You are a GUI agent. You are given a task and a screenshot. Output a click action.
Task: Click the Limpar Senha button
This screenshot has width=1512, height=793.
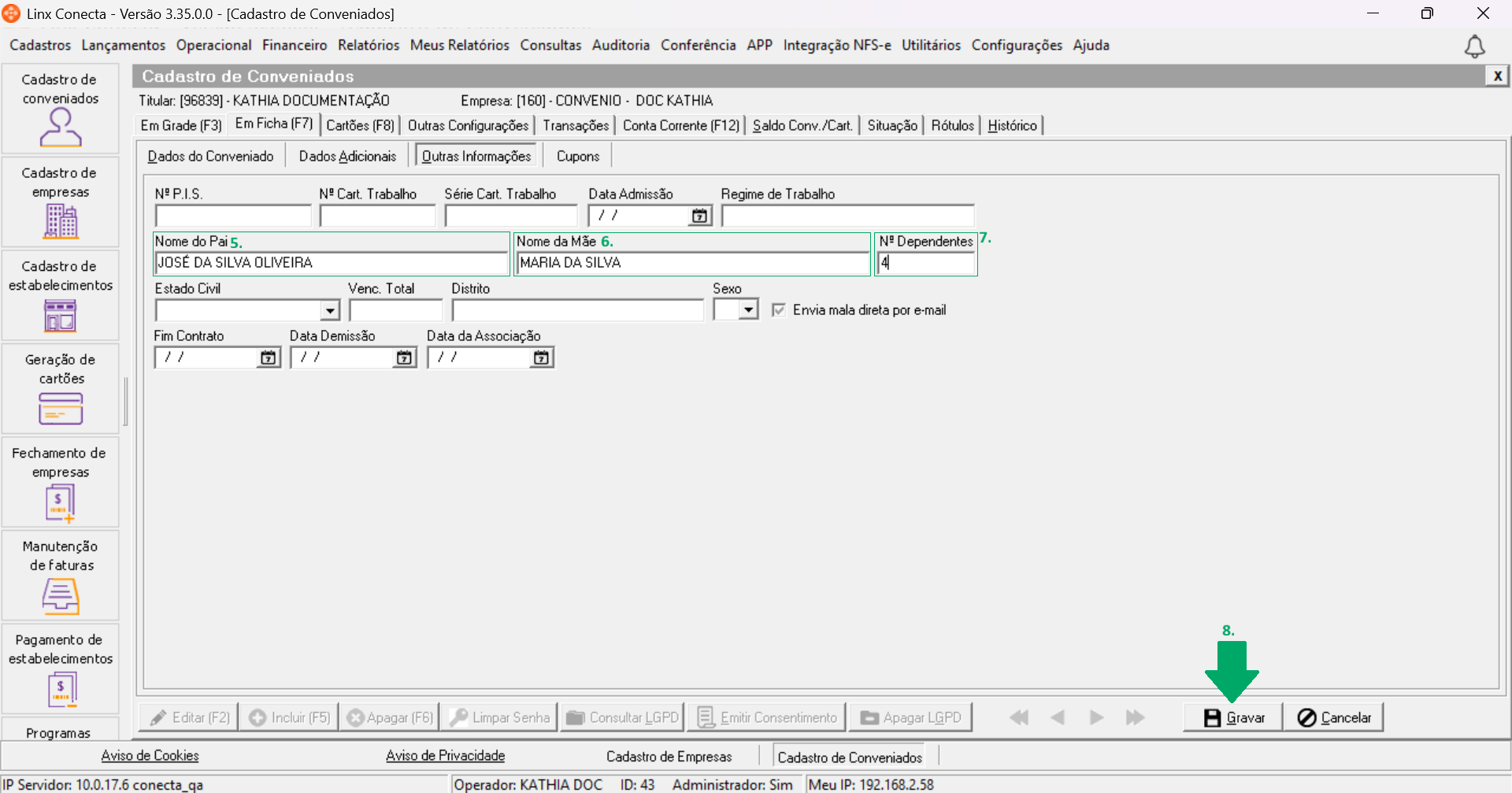499,717
